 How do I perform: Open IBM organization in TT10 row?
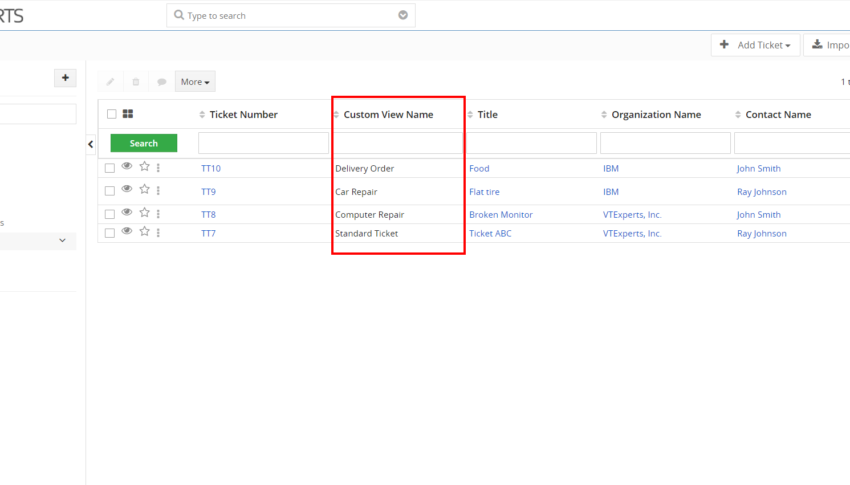click(611, 169)
